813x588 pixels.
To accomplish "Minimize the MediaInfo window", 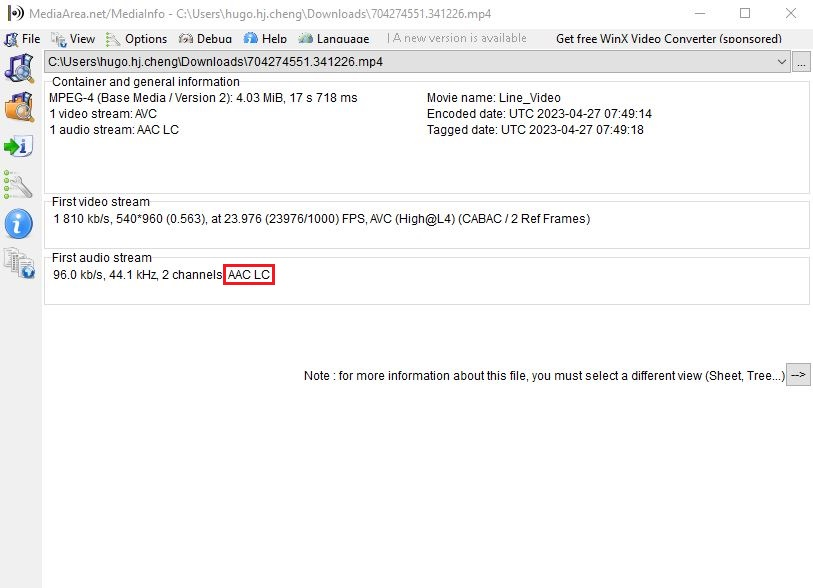I will point(700,13).
